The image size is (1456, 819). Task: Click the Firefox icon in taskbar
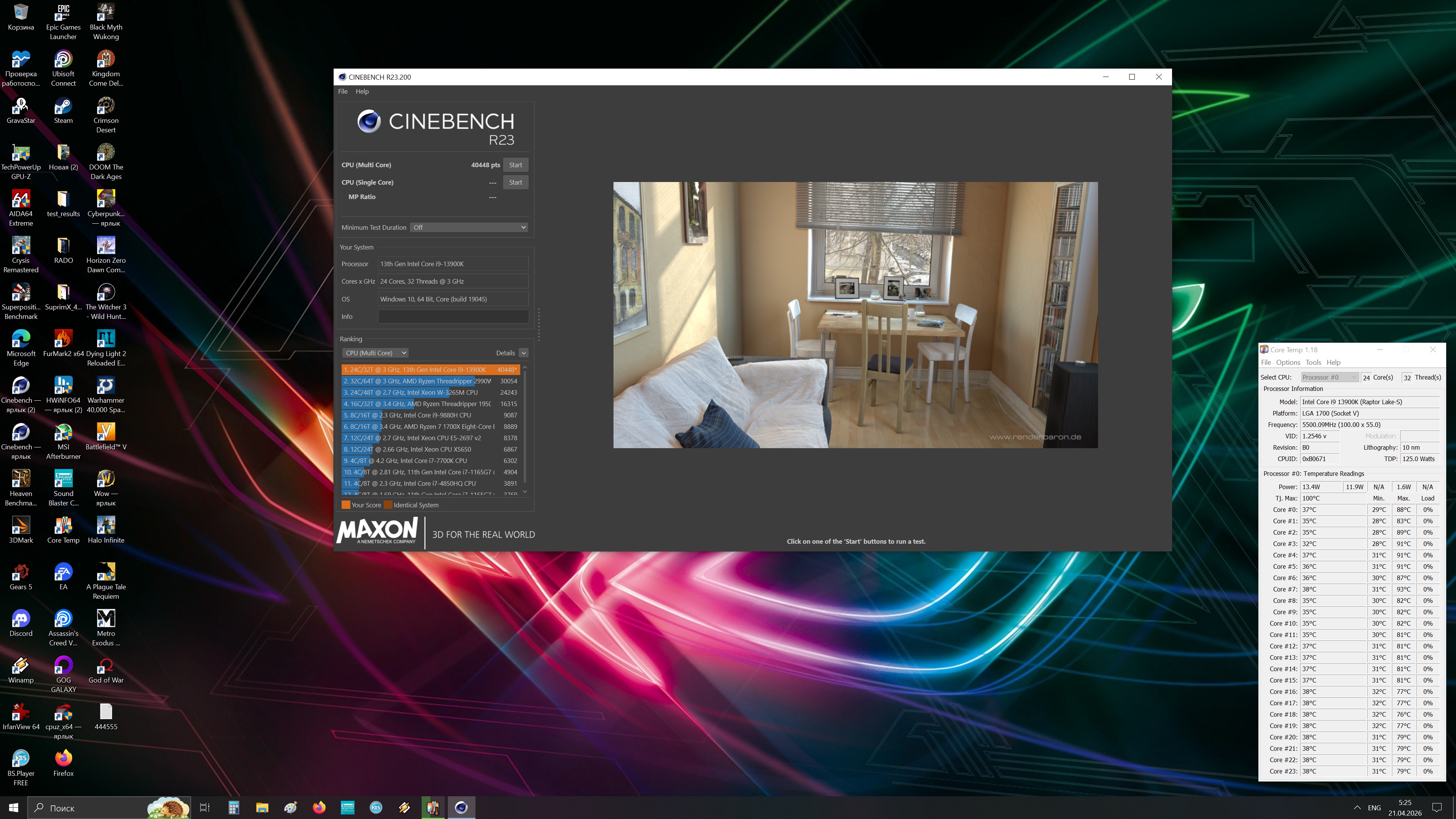[319, 807]
